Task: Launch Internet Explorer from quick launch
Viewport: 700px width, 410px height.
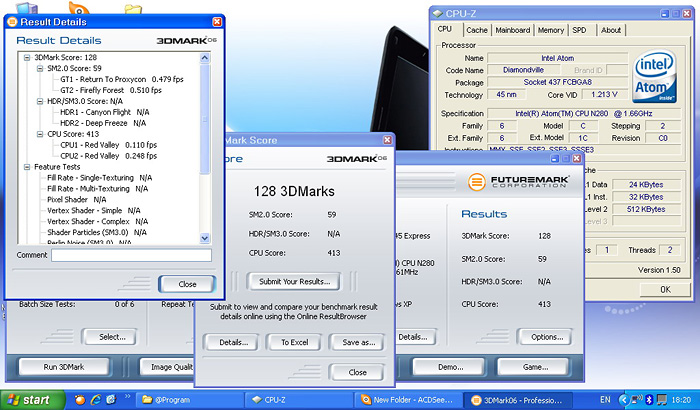Action: pos(96,399)
